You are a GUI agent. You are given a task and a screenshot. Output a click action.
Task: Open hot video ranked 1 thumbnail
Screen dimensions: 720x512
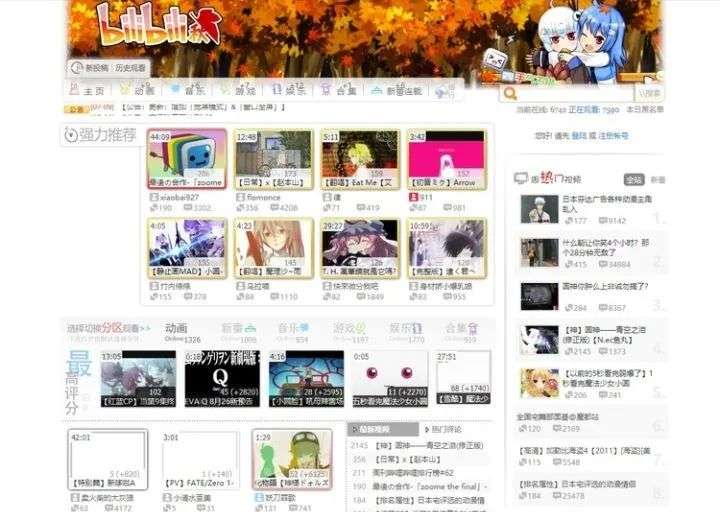pos(539,209)
